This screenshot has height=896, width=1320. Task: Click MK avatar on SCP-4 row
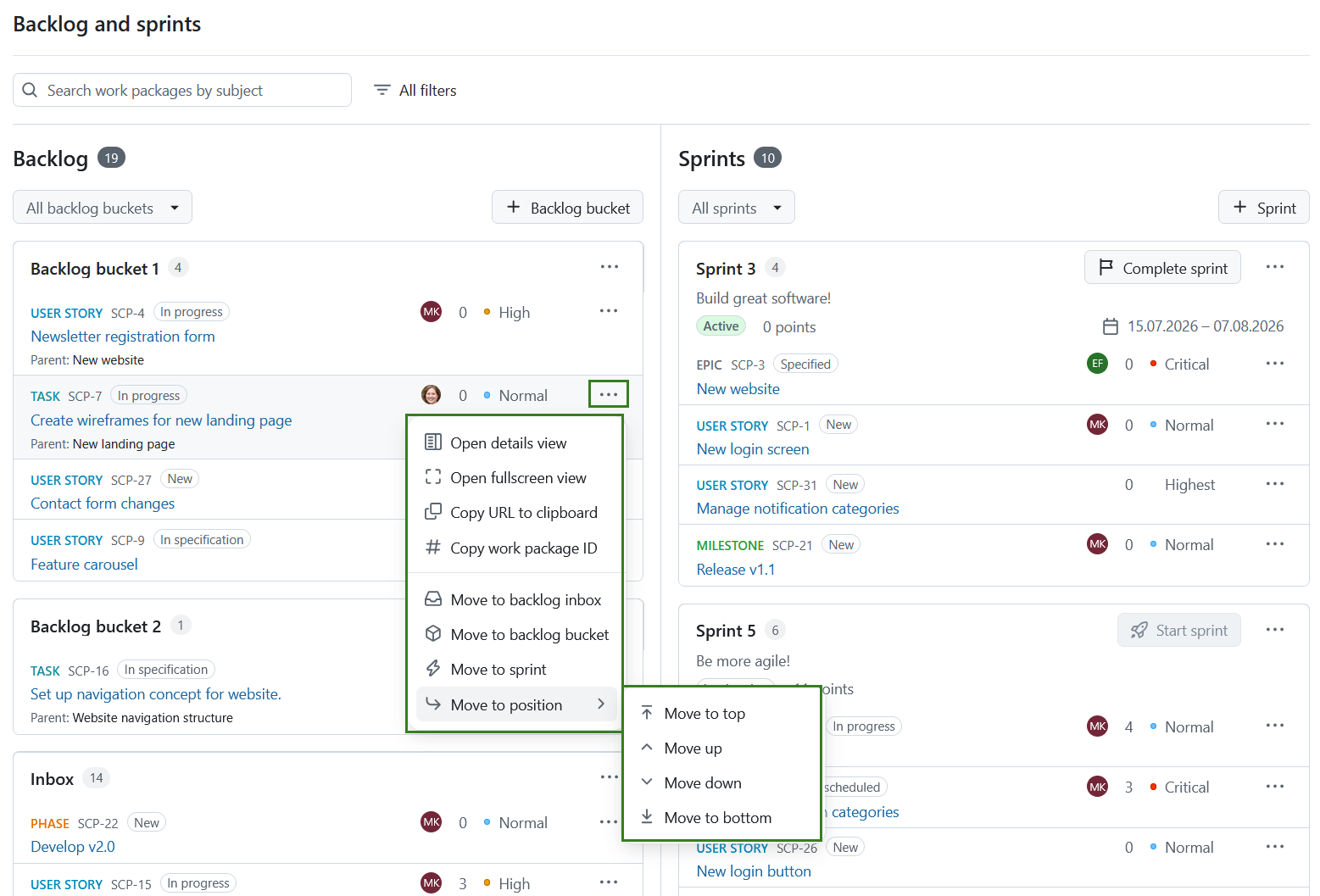pyautogui.click(x=432, y=312)
